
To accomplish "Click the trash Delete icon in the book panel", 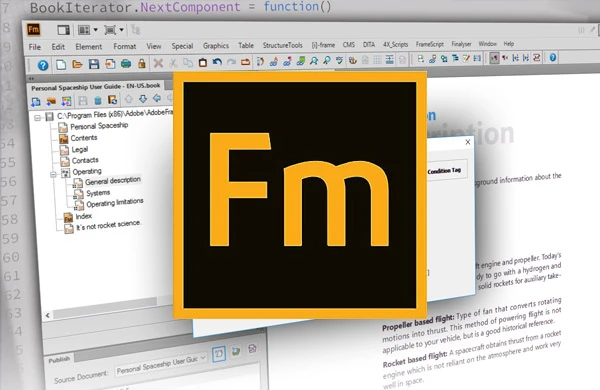I will (98, 100).
